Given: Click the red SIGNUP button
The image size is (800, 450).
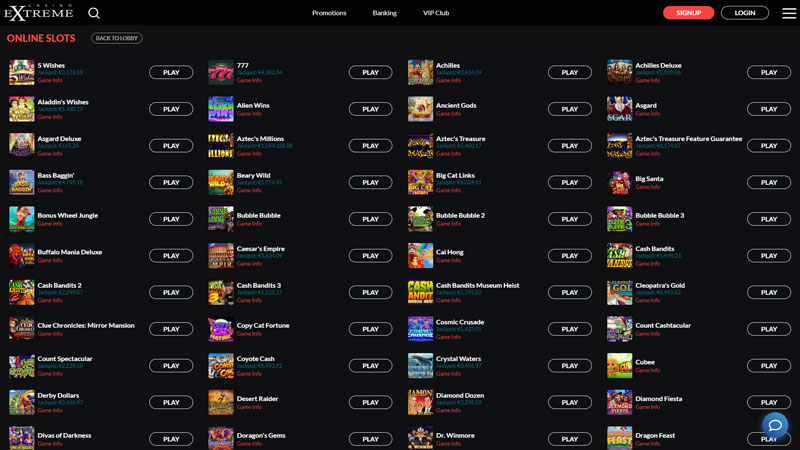Looking at the screenshot, I should [688, 13].
